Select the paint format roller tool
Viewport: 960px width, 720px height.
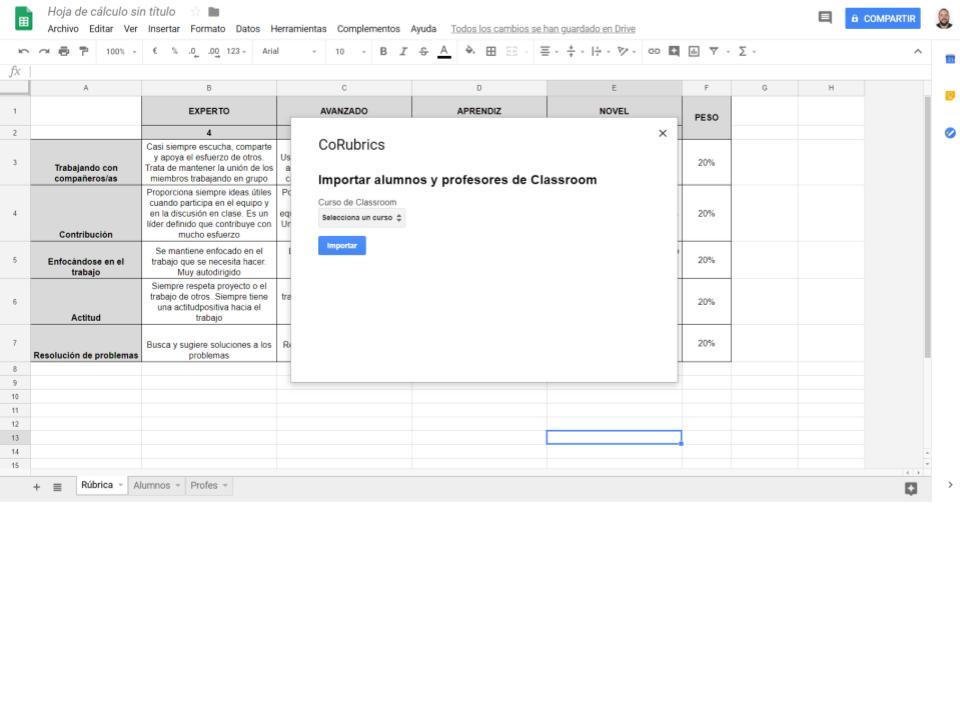click(x=83, y=51)
